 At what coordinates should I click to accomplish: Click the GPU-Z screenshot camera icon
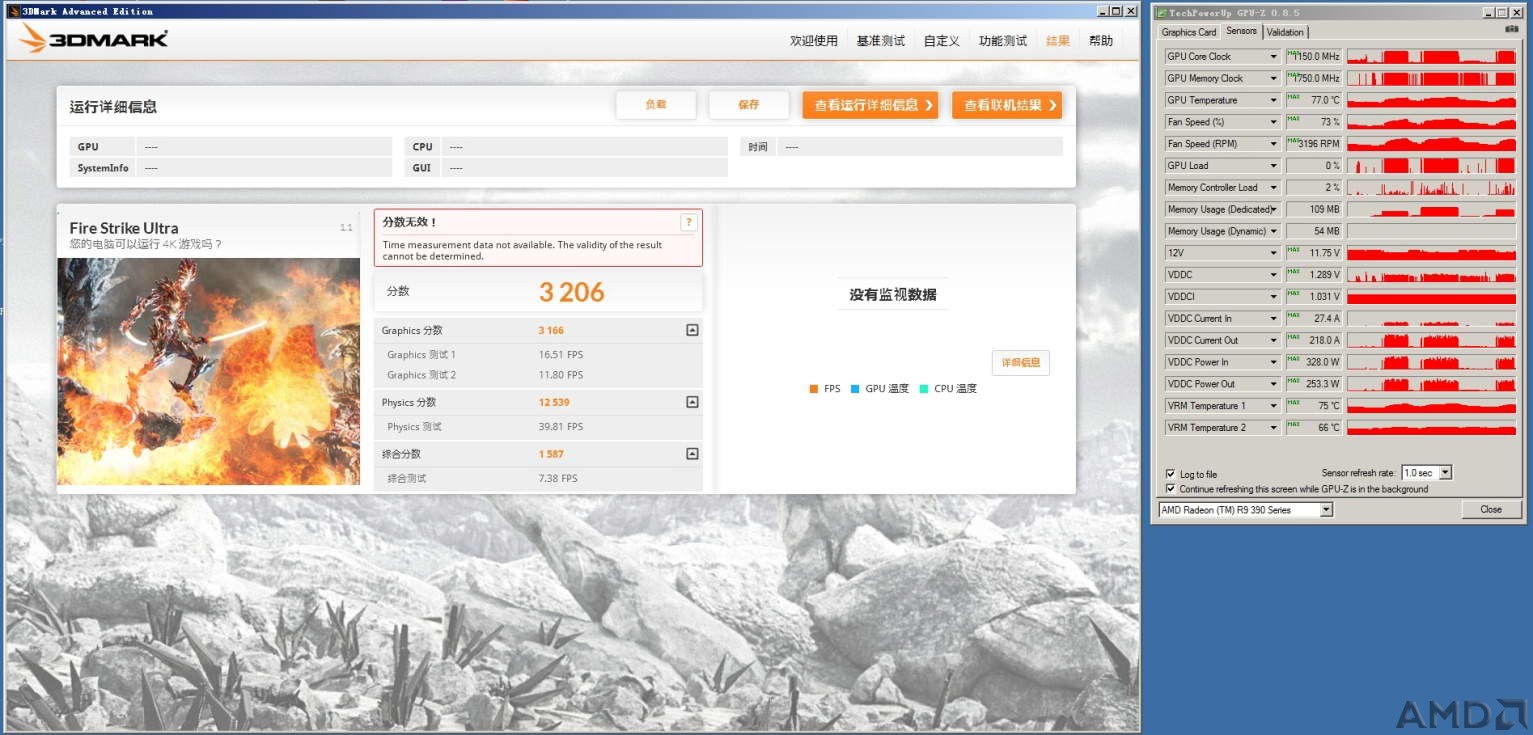[x=1511, y=30]
